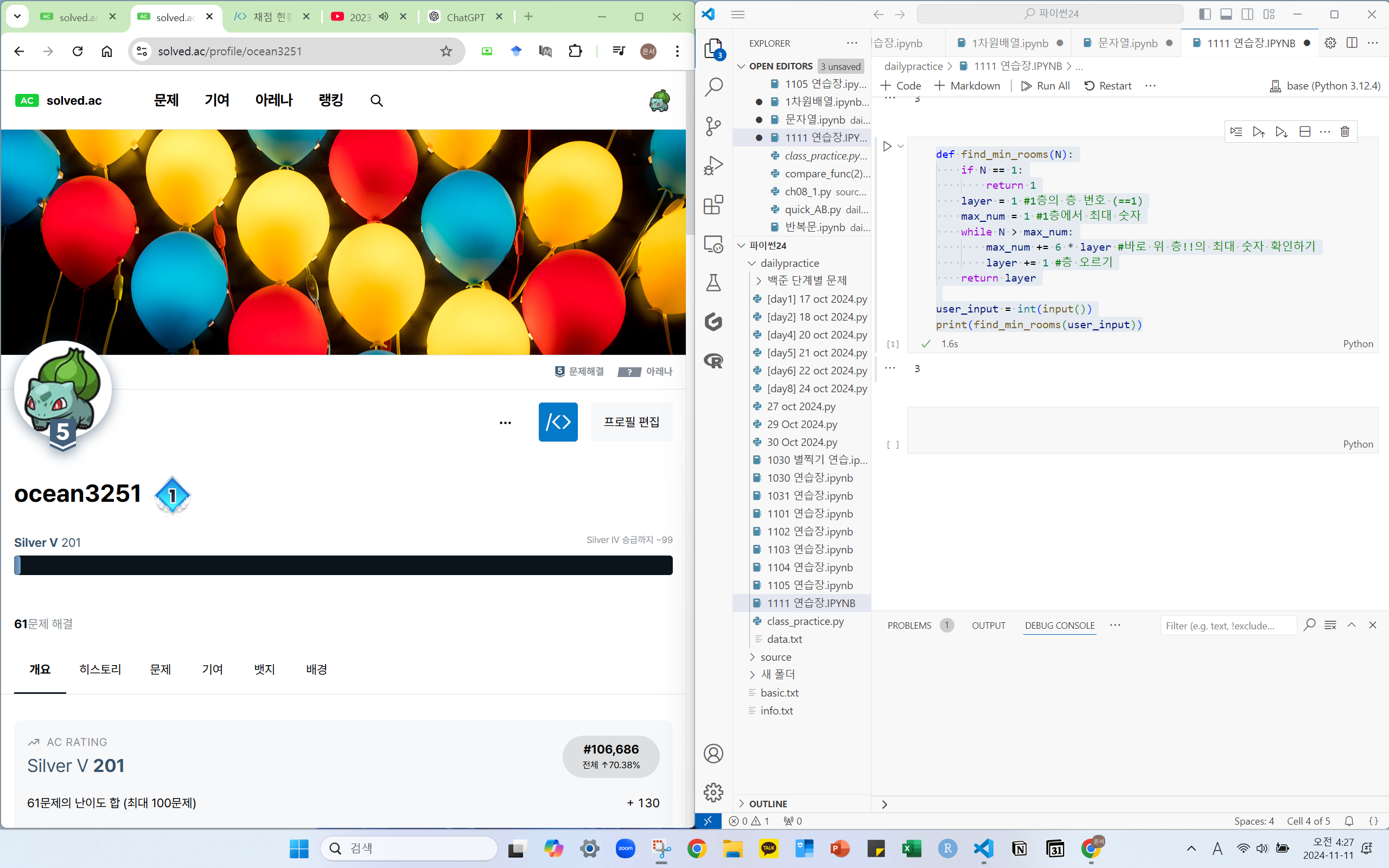This screenshot has height=868, width=1389.
Task: Expand the 백준 단계별 문제 folder
Action: (806, 280)
